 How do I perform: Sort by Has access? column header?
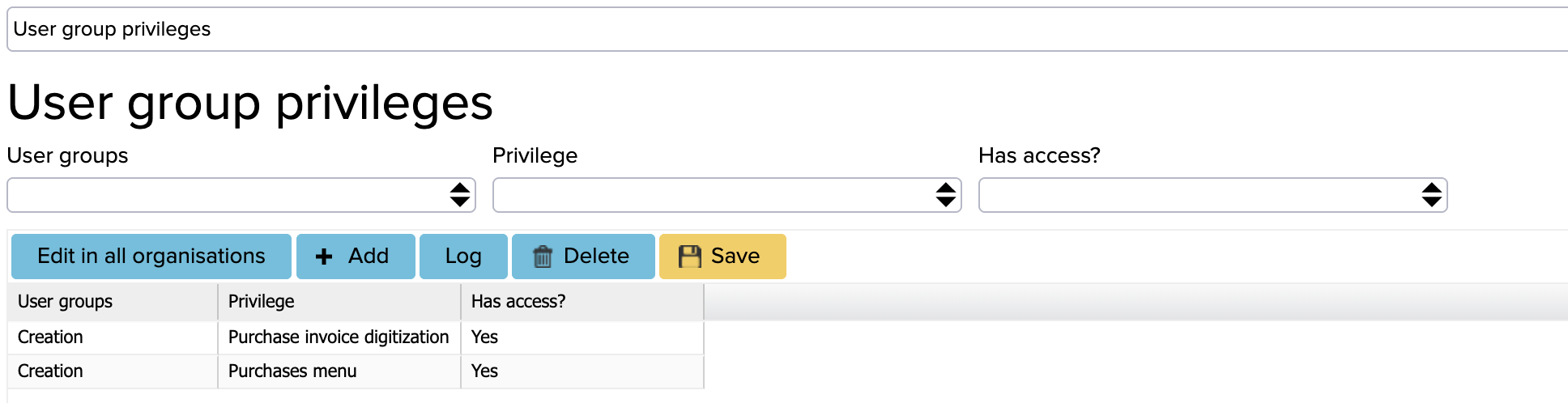pos(582,302)
